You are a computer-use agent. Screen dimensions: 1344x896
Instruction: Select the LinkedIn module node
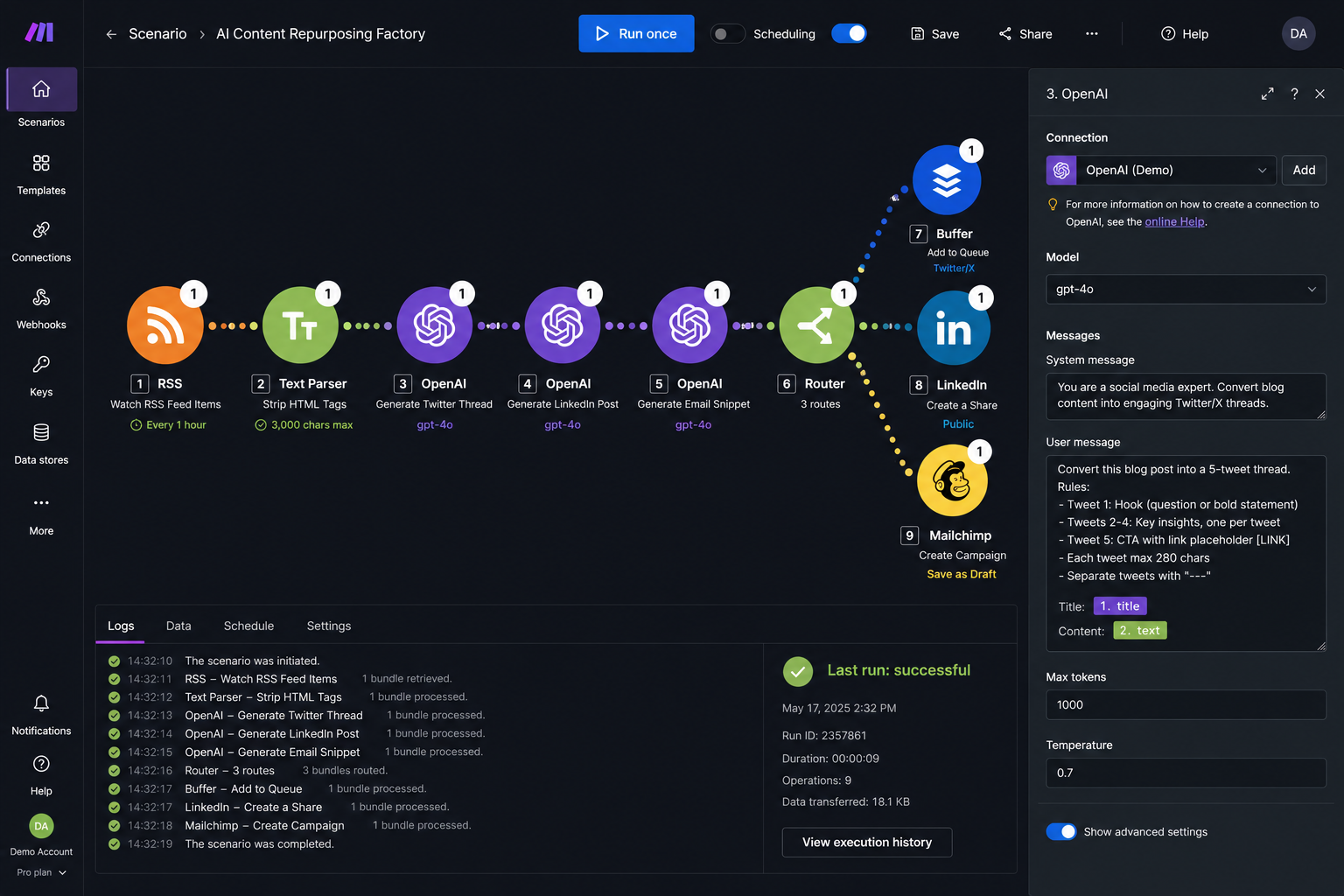tap(954, 328)
